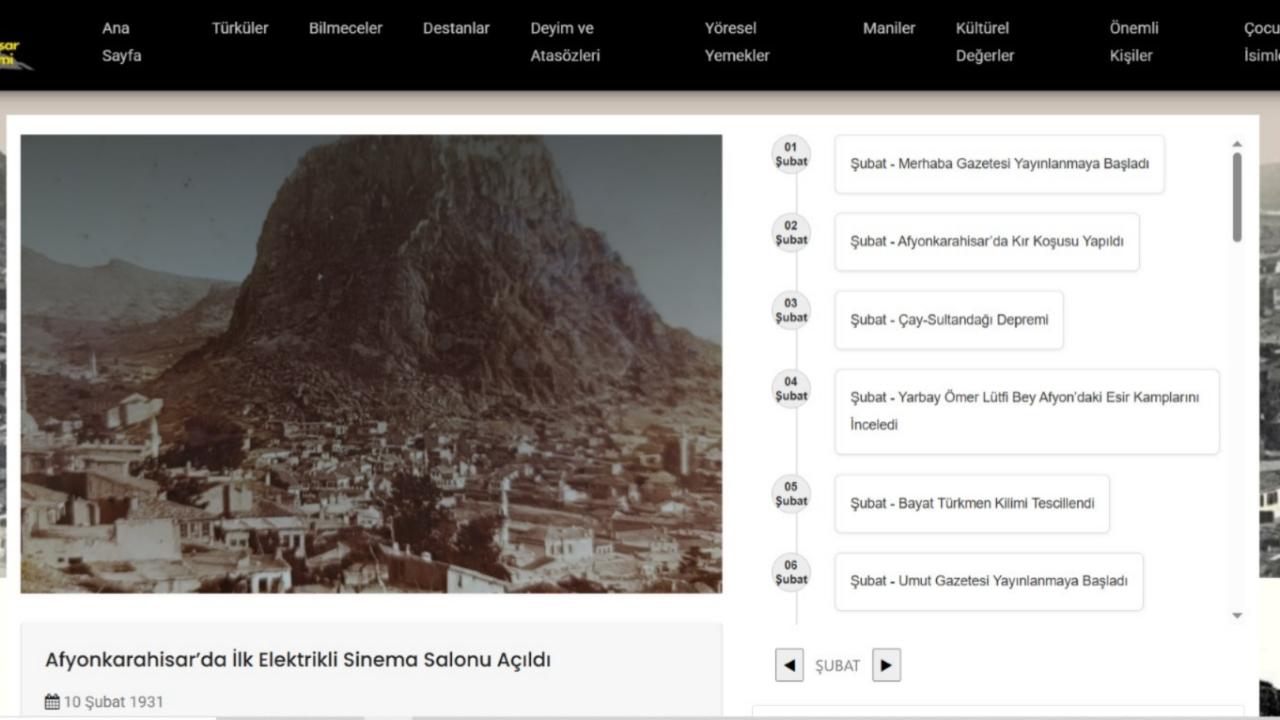Click the İlk Elektrikli Sinema Salonu article title

pos(300,660)
